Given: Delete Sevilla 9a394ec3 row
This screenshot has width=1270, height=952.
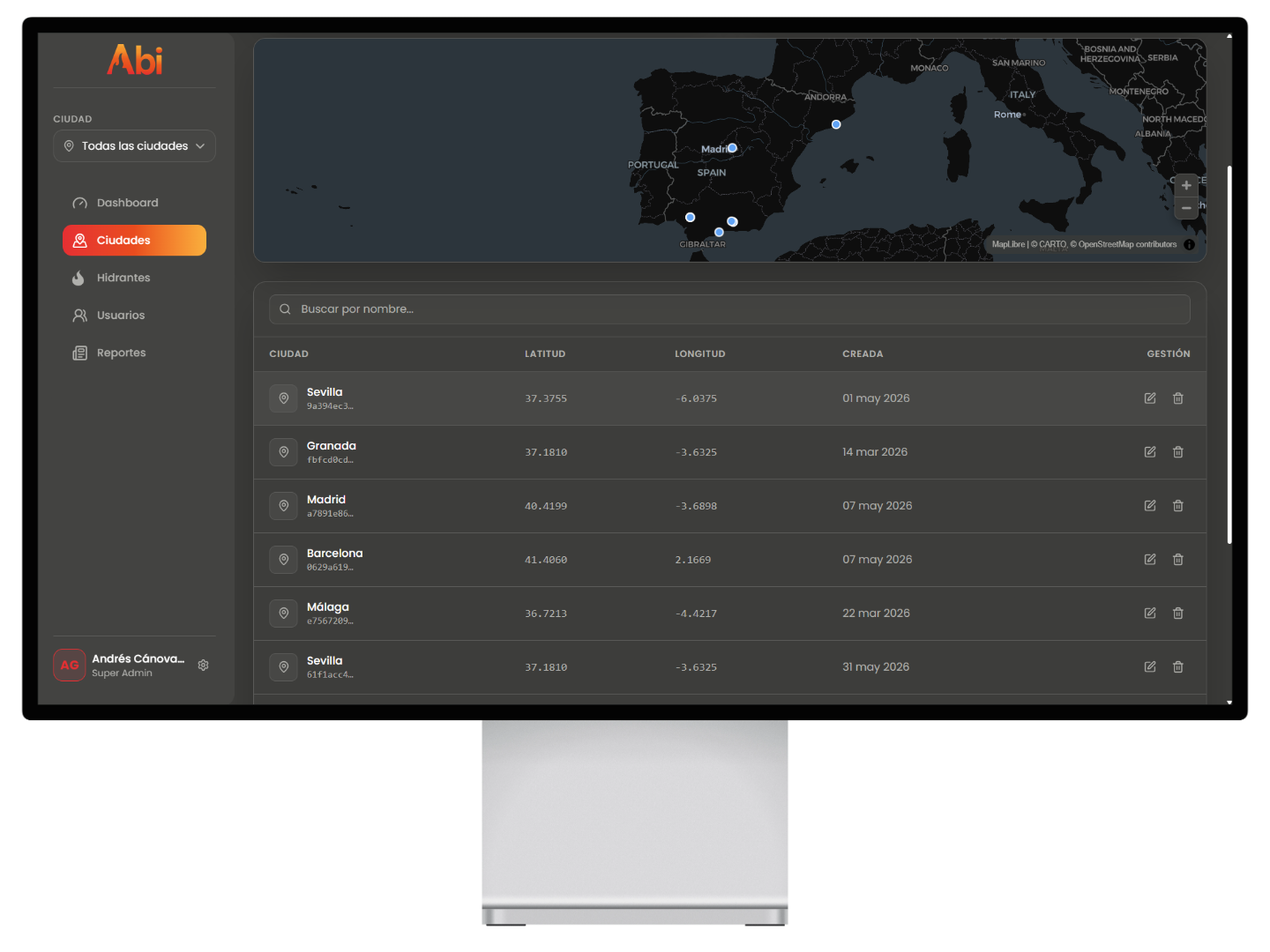Looking at the screenshot, I should pyautogui.click(x=1178, y=398).
